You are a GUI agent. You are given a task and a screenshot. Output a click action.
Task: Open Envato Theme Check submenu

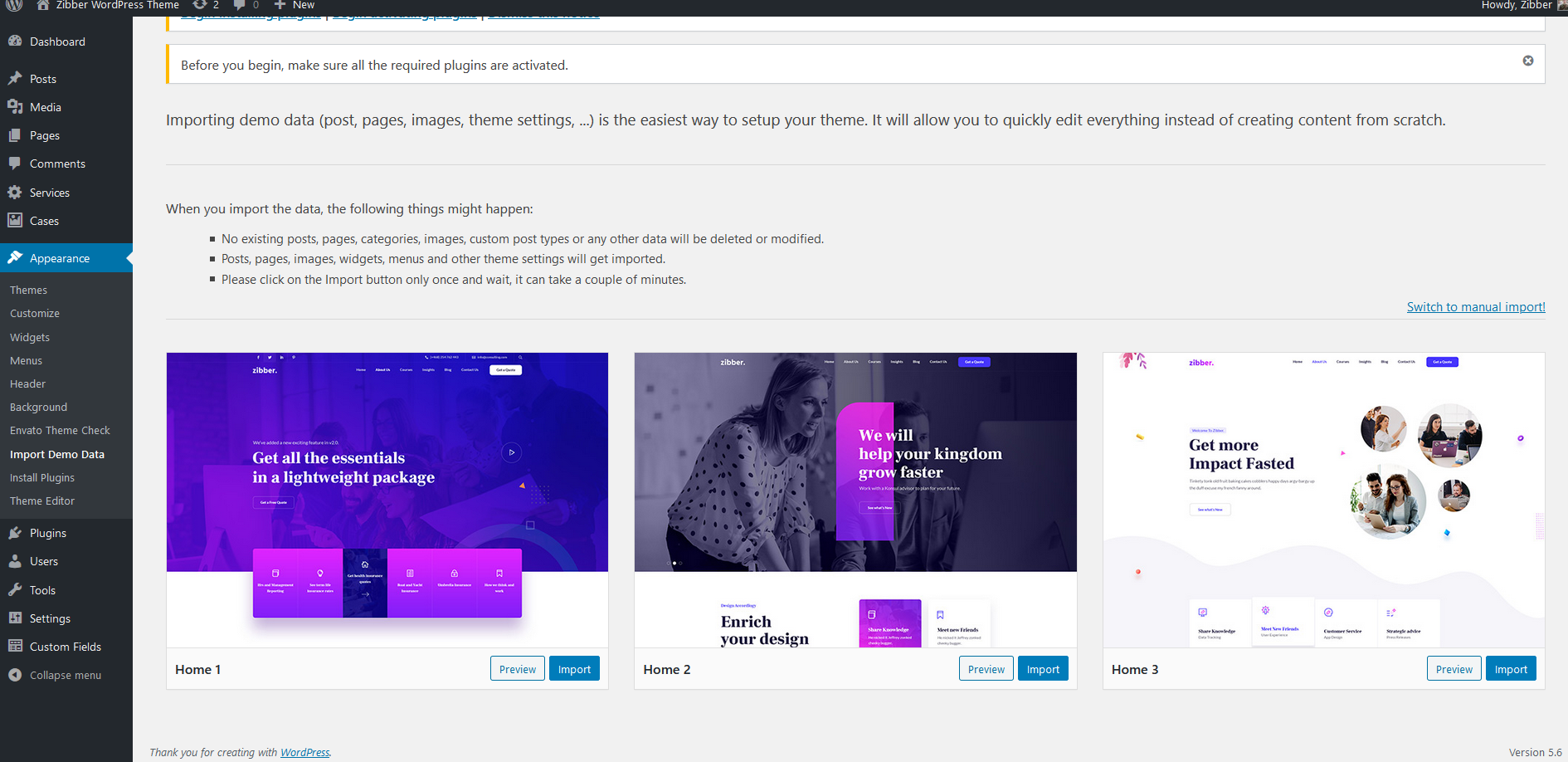(x=60, y=430)
